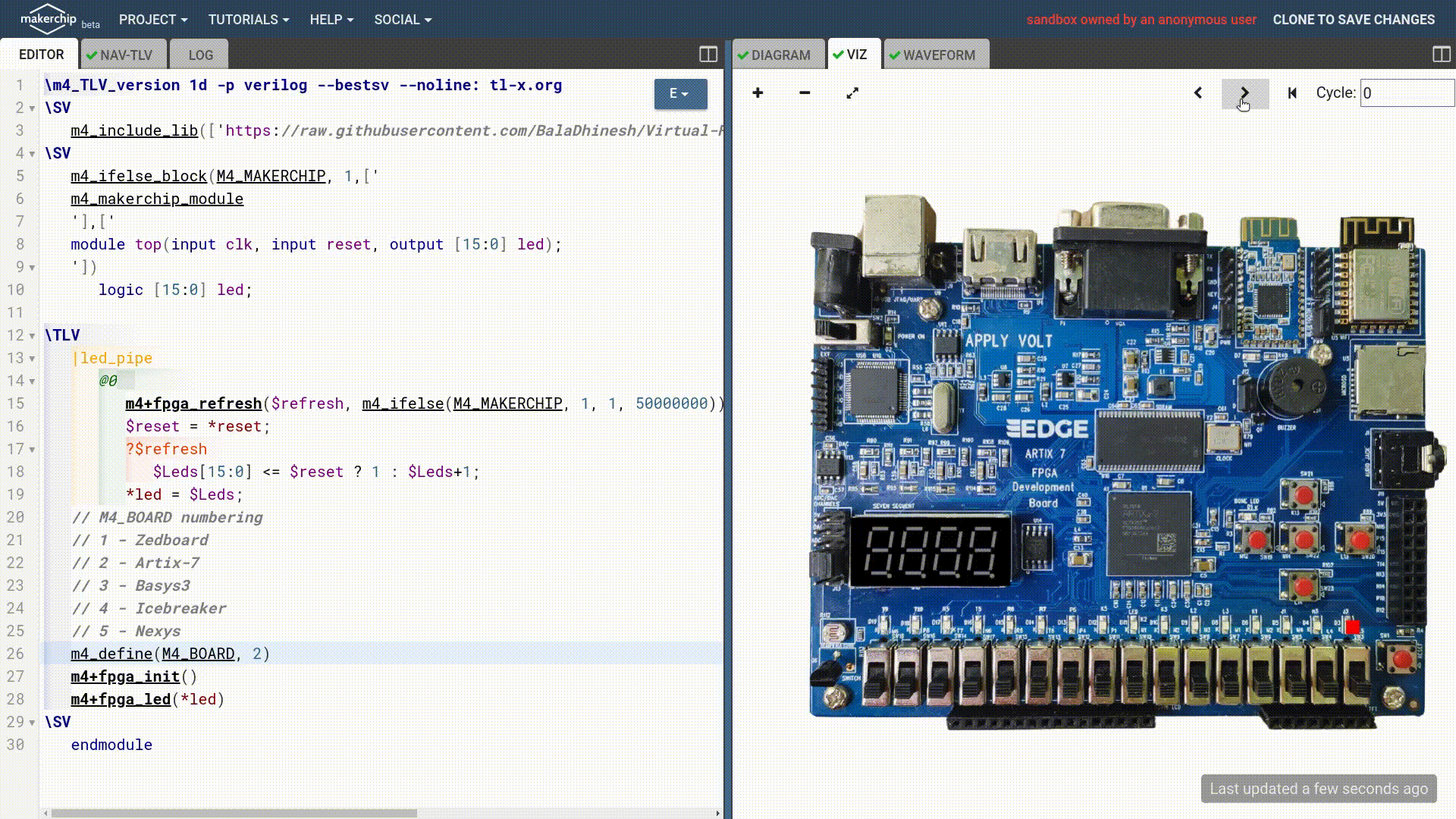Click CLONE TO SAVE CHANGES
1456x819 pixels.
pos(1354,20)
